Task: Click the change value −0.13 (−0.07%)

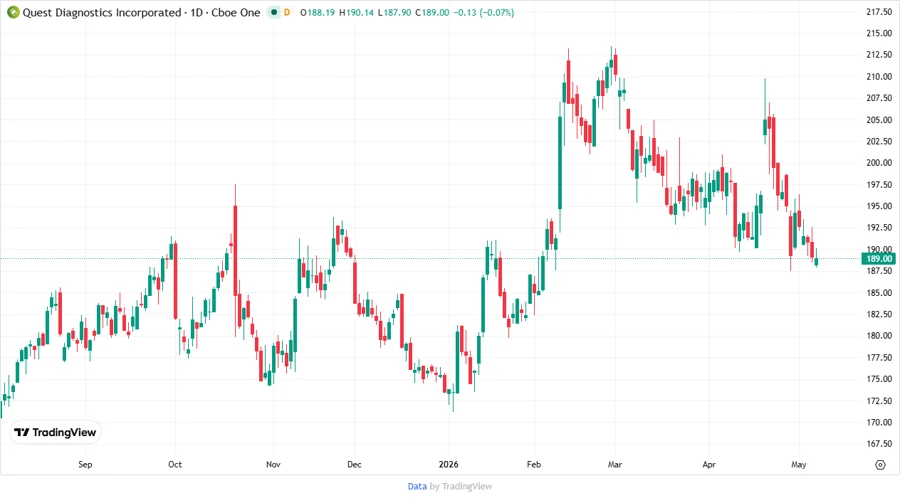Action: tap(484, 12)
